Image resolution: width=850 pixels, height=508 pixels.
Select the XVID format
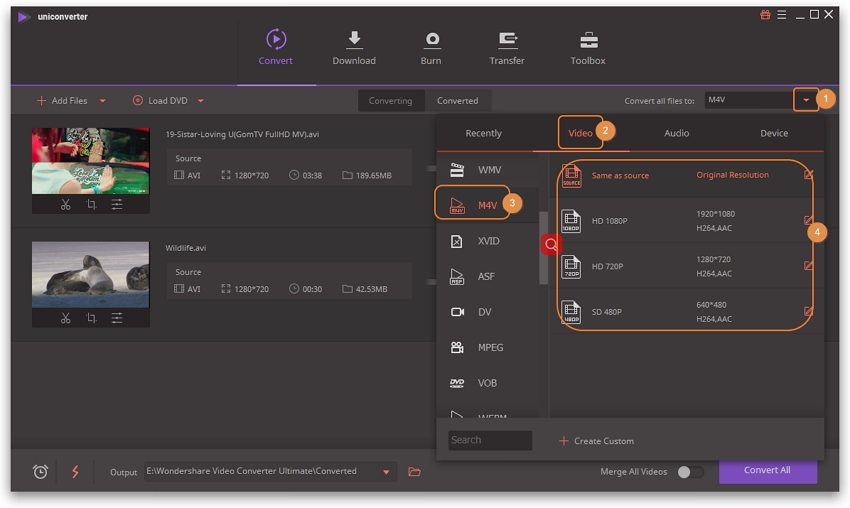[487, 241]
